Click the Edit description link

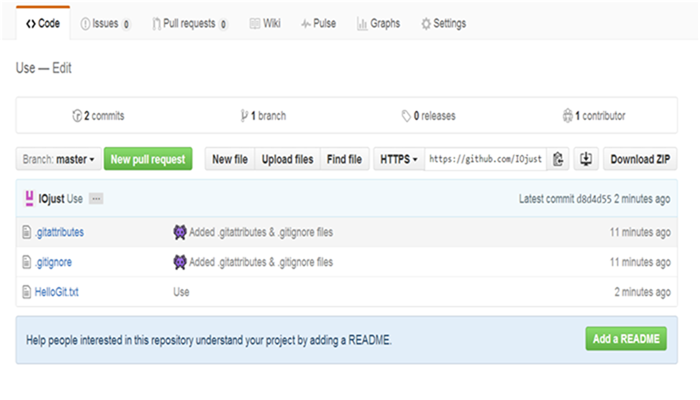pyautogui.click(x=62, y=68)
